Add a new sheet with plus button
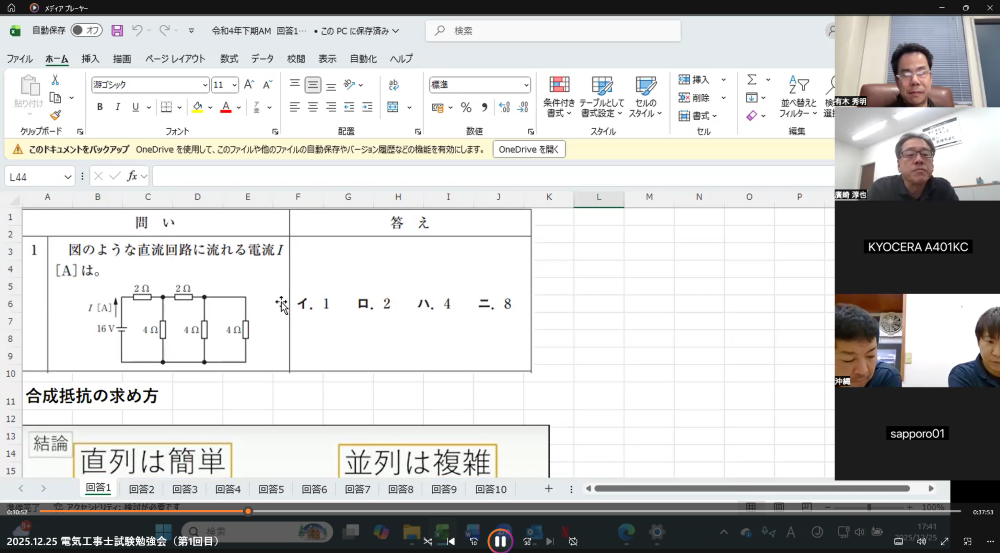The image size is (1000, 553). tap(548, 489)
